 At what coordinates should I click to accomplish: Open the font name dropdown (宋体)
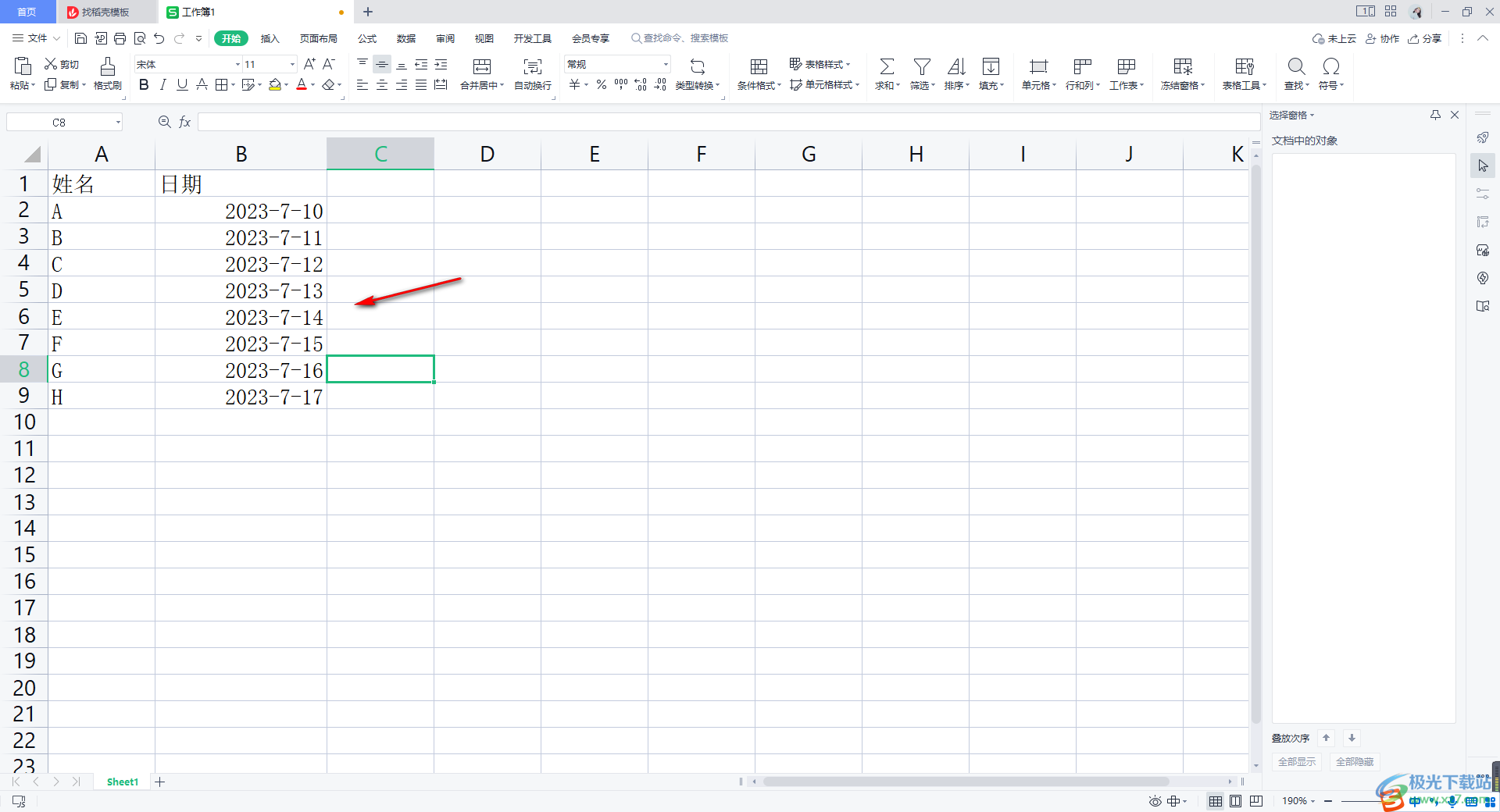click(x=237, y=64)
